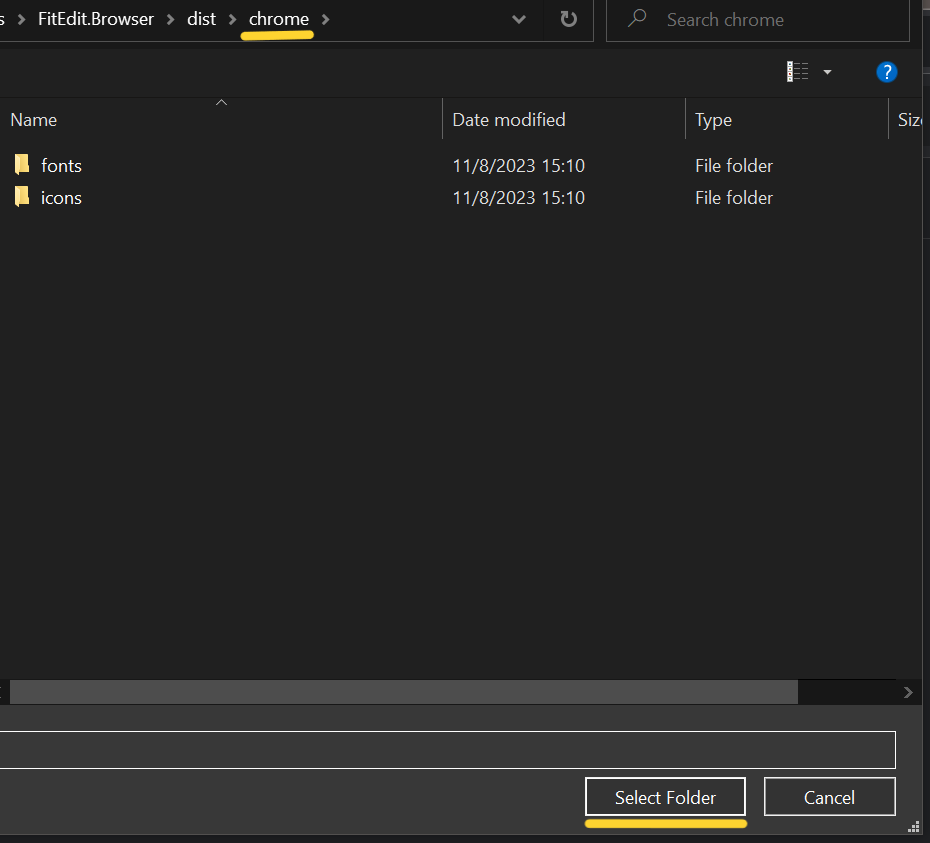Toggle sorting by Type column
Viewport: 930px width, 843px height.
coord(713,119)
